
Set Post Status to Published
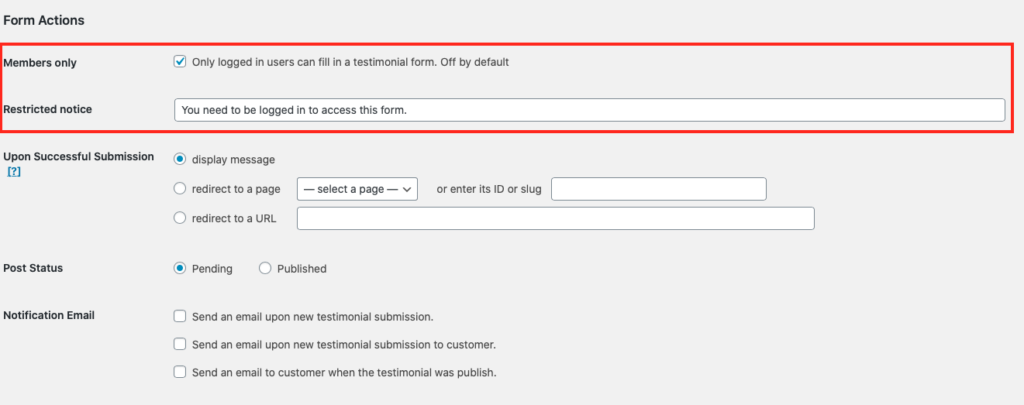264,268
